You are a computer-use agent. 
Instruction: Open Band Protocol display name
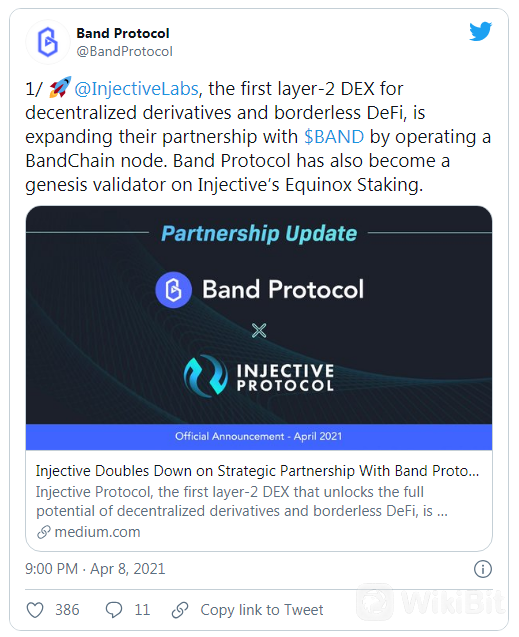(123, 33)
